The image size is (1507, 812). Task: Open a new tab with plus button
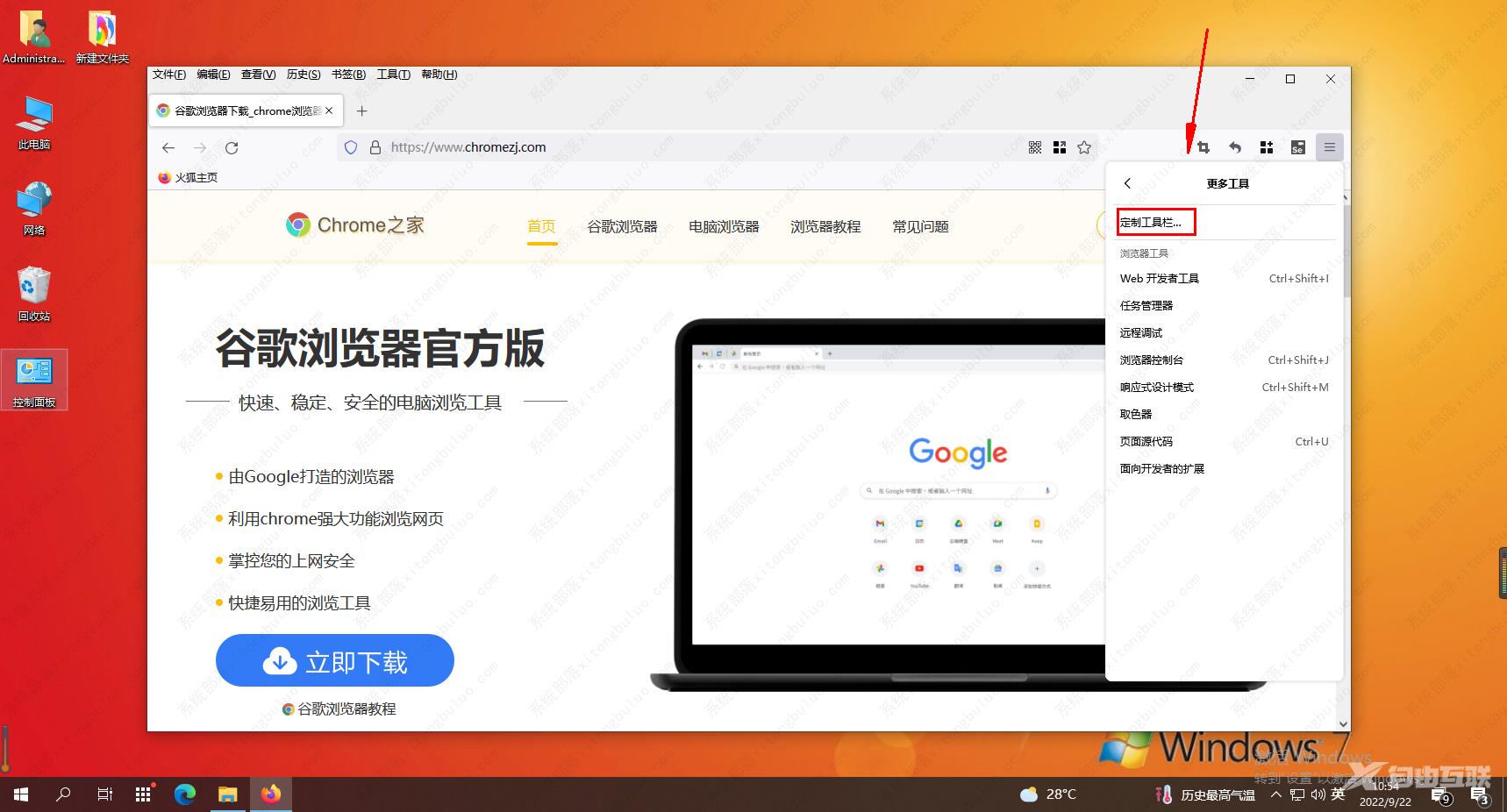[361, 110]
